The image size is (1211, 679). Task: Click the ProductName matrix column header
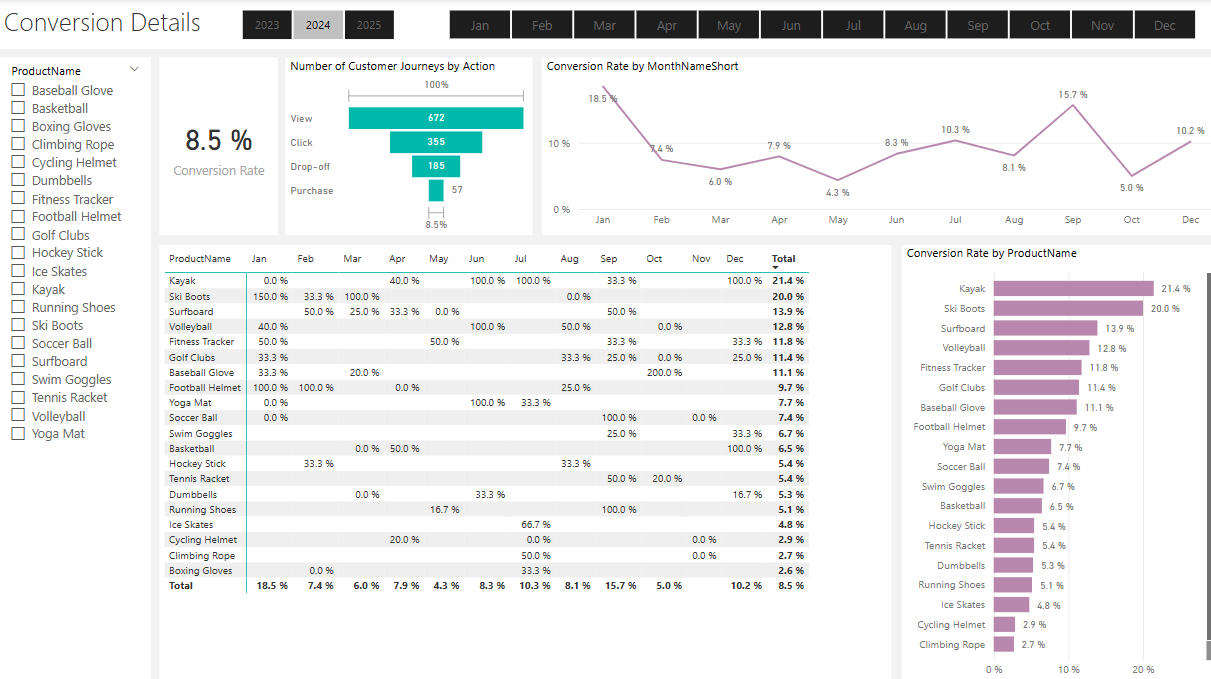click(200, 259)
